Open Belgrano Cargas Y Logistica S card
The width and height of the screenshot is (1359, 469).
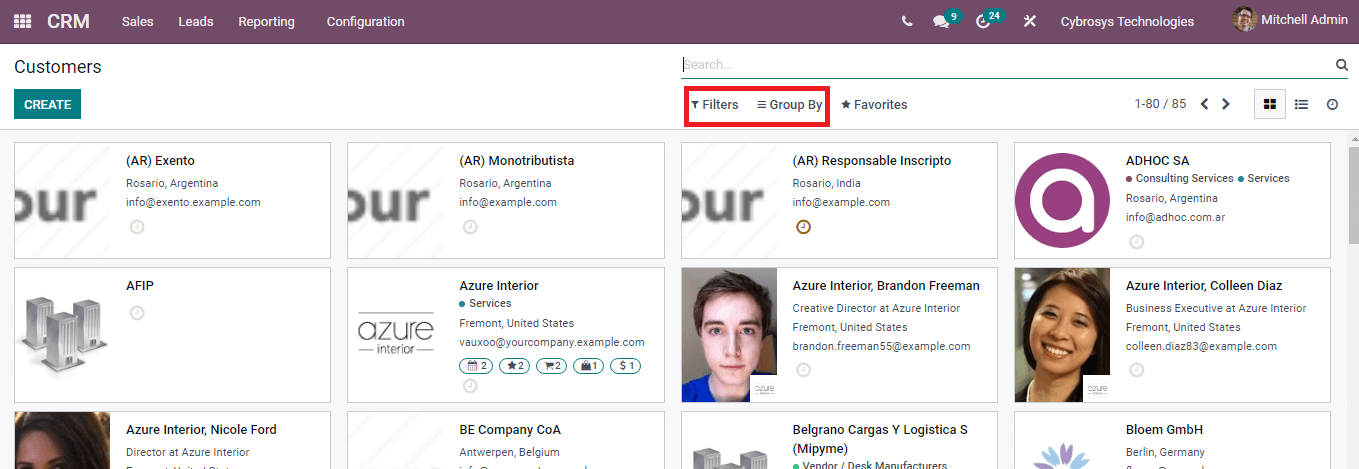839,440
